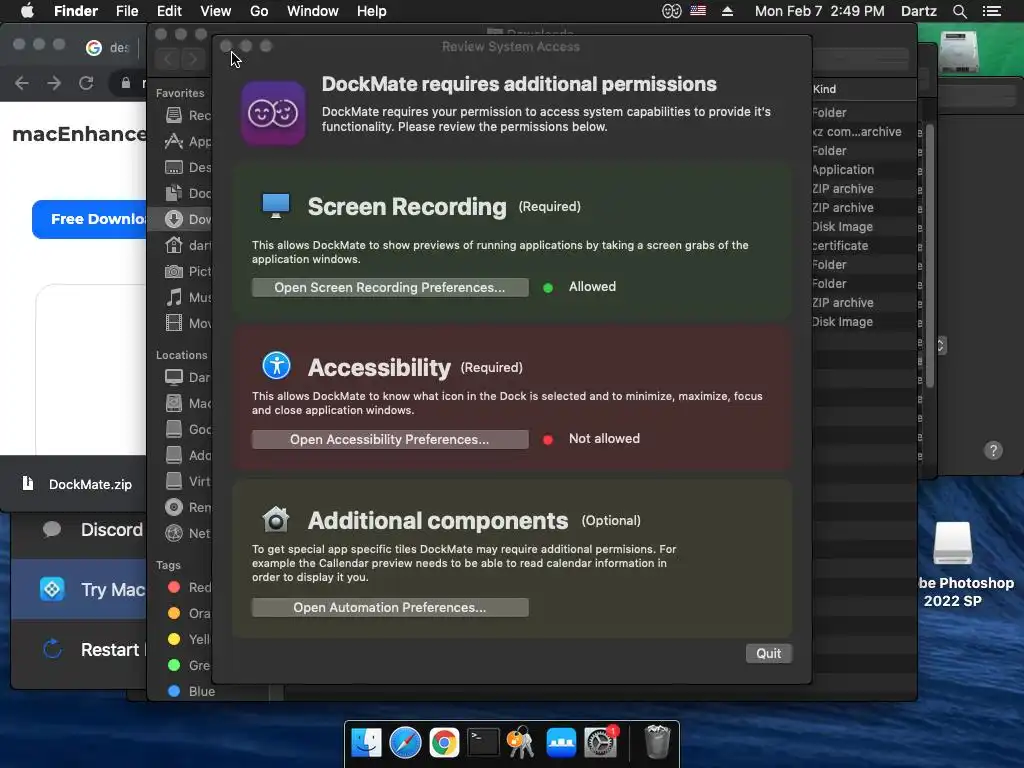1024x768 pixels.
Task: Launch Google Chrome from the Dock
Action: coord(444,743)
